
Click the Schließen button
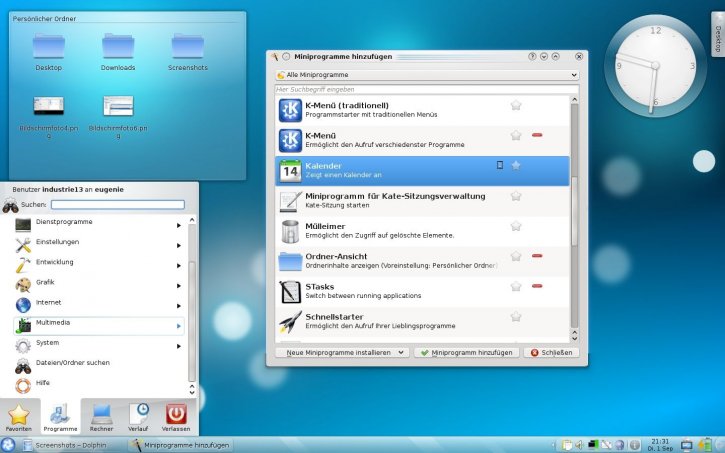coord(551,353)
